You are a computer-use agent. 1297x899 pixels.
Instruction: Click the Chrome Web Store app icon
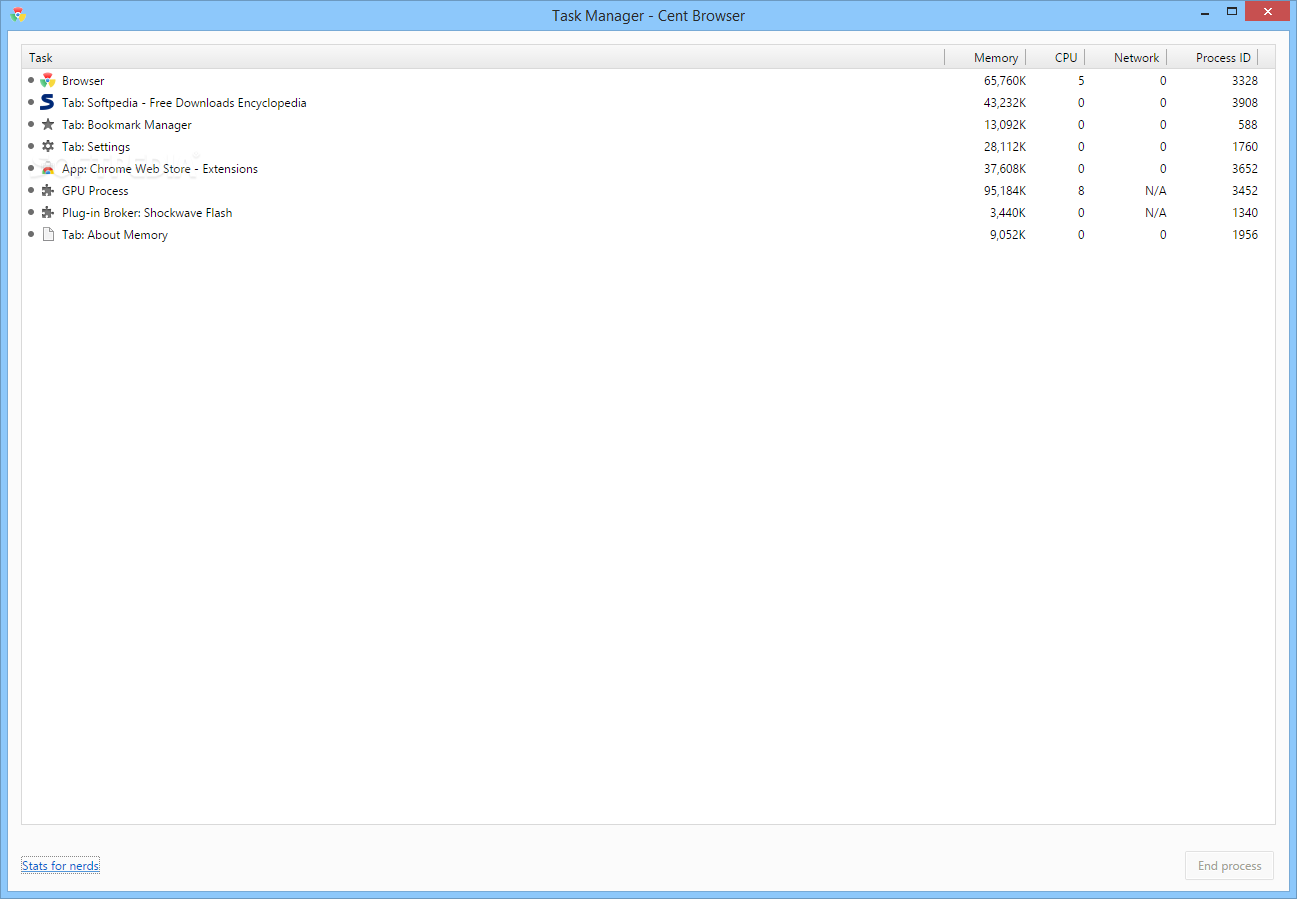[47, 169]
